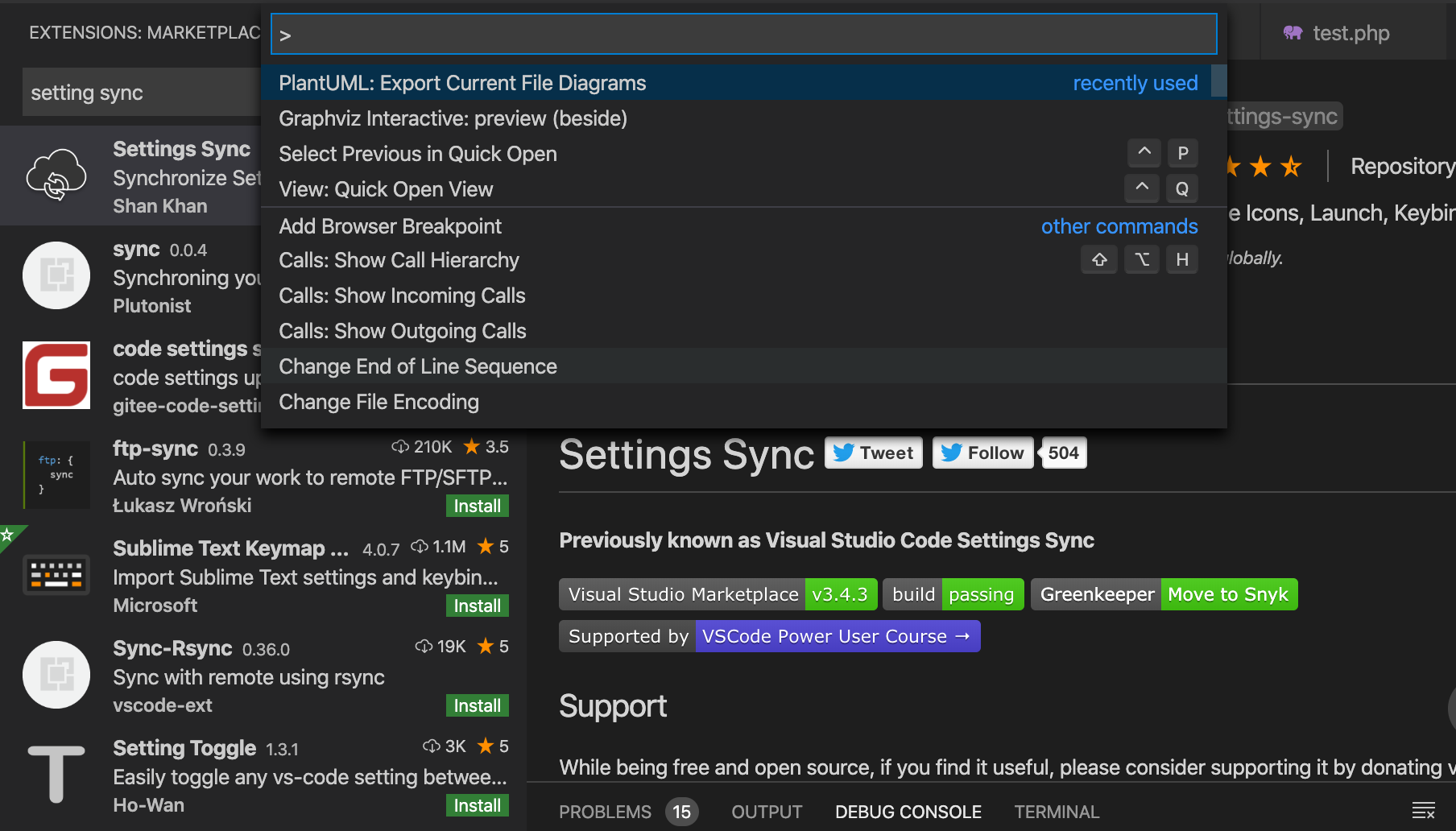Viewport: 1456px width, 831px height.
Task: Click the Sublime Text Keymap keyboard icon
Action: point(56,574)
